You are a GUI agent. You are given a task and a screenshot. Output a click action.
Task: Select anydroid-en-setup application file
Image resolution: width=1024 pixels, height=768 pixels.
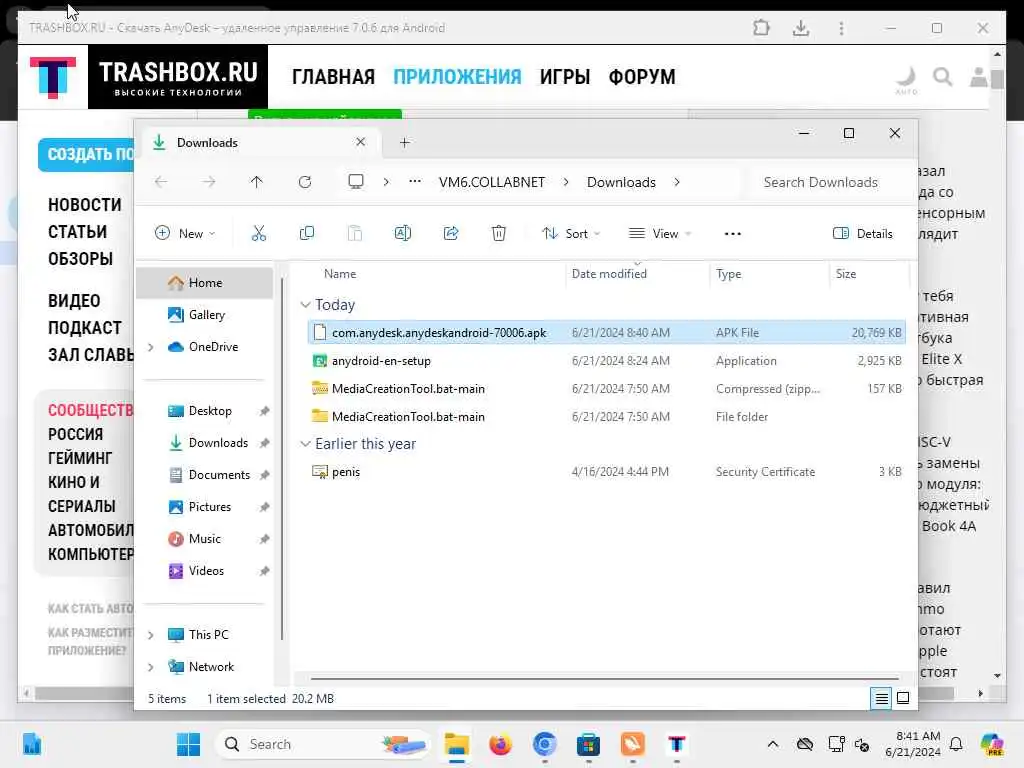pos(606,360)
